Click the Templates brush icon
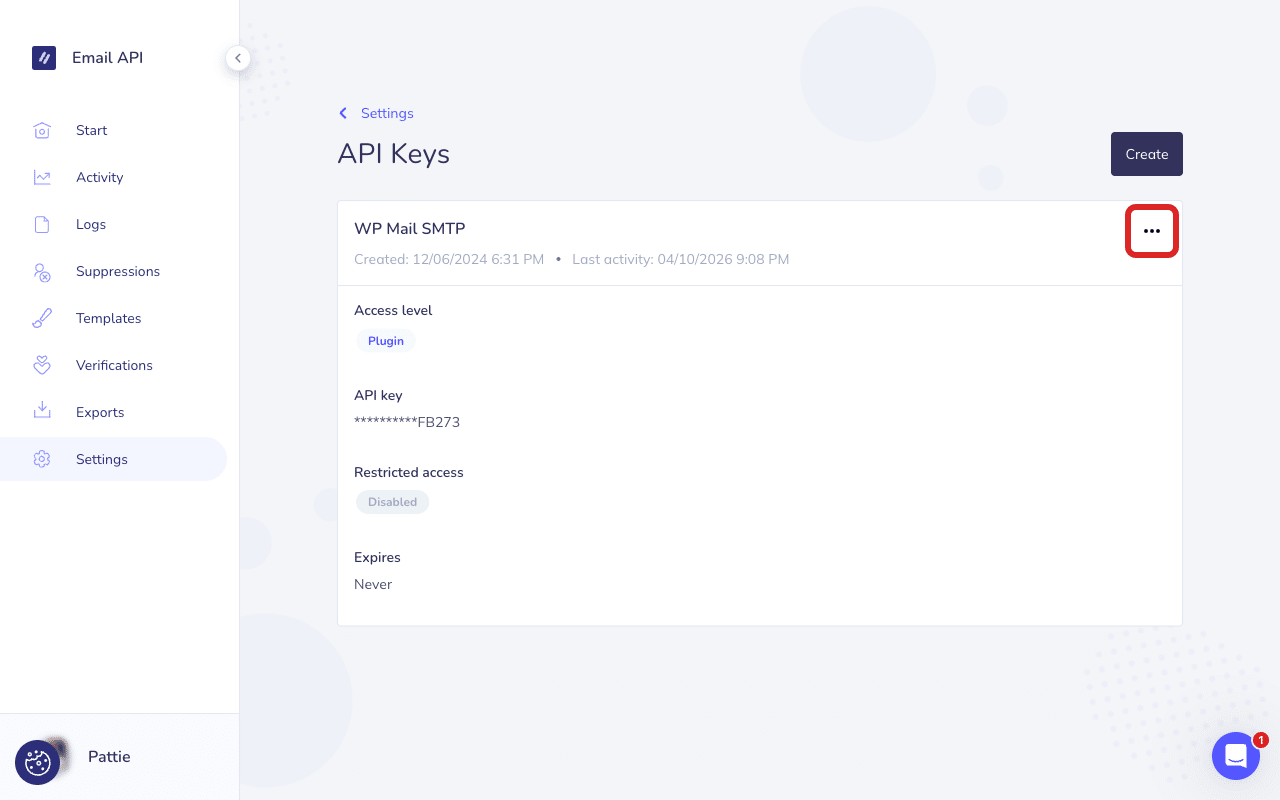1280x800 pixels. tap(42, 318)
